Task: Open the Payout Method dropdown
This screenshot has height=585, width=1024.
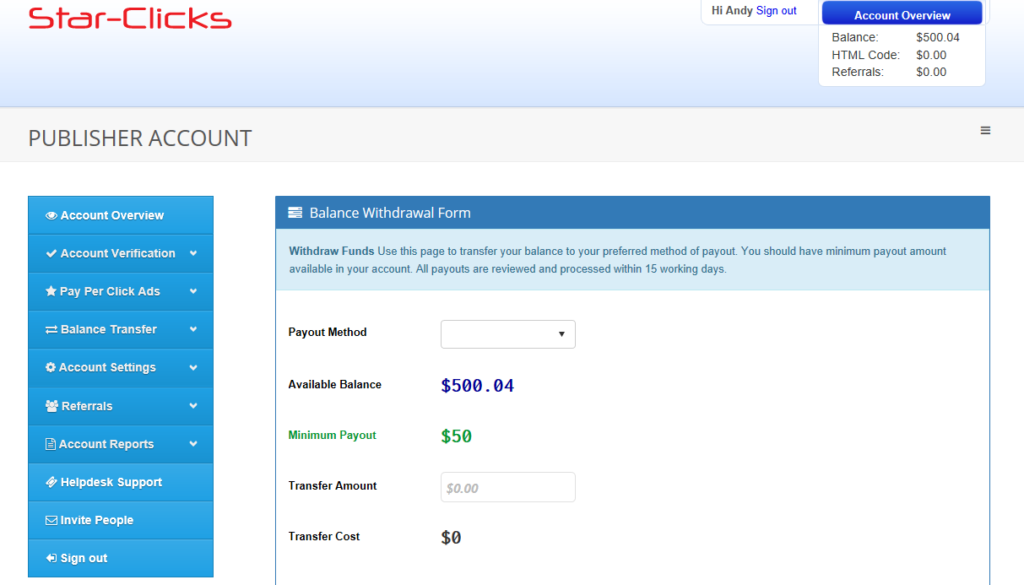Action: click(508, 334)
